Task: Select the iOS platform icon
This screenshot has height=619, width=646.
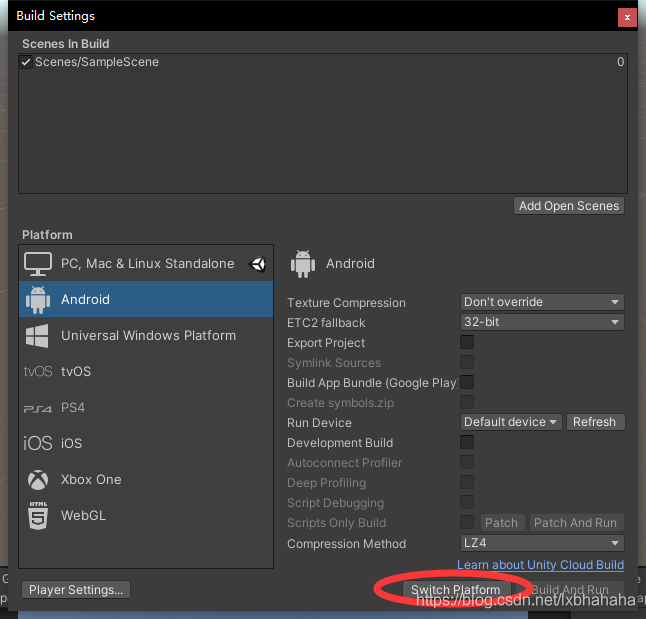Action: tap(38, 443)
